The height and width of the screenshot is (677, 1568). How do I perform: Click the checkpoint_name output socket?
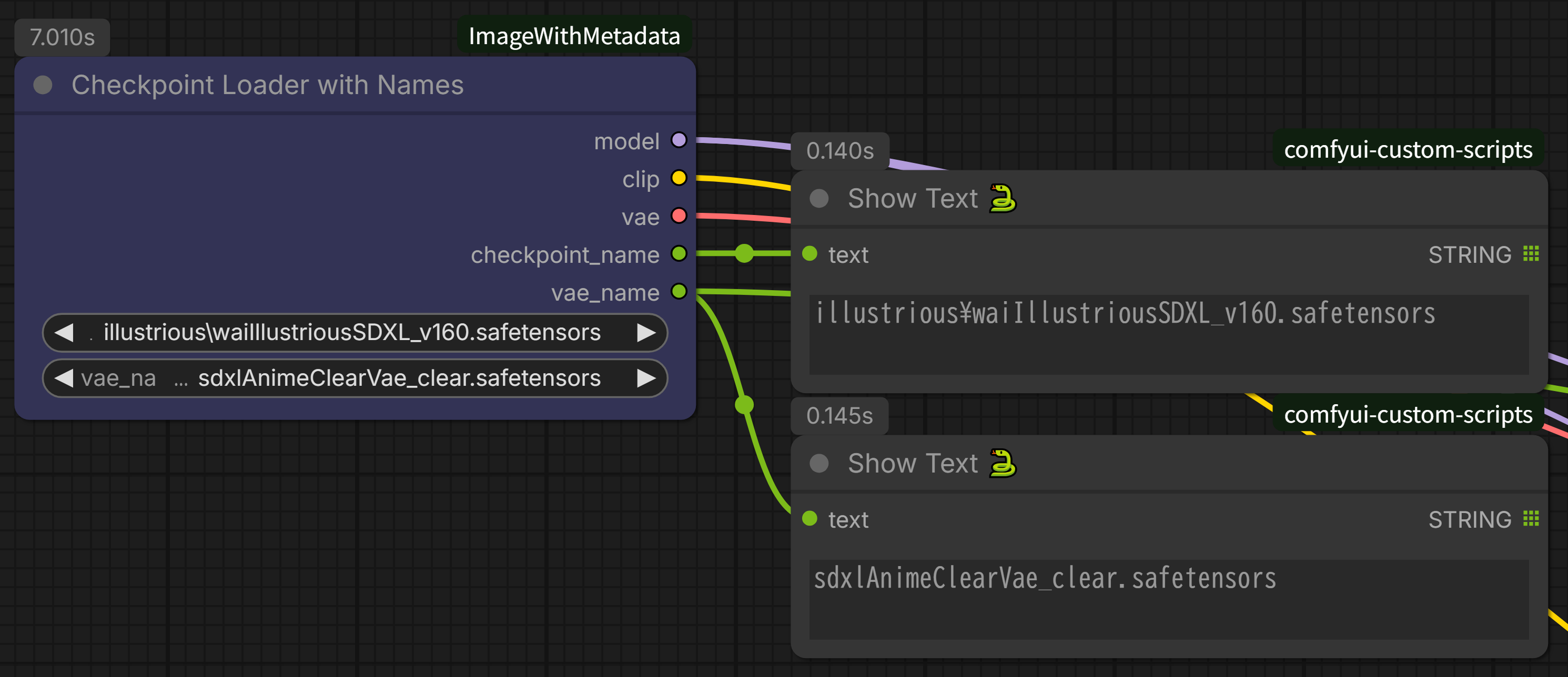coord(679,254)
